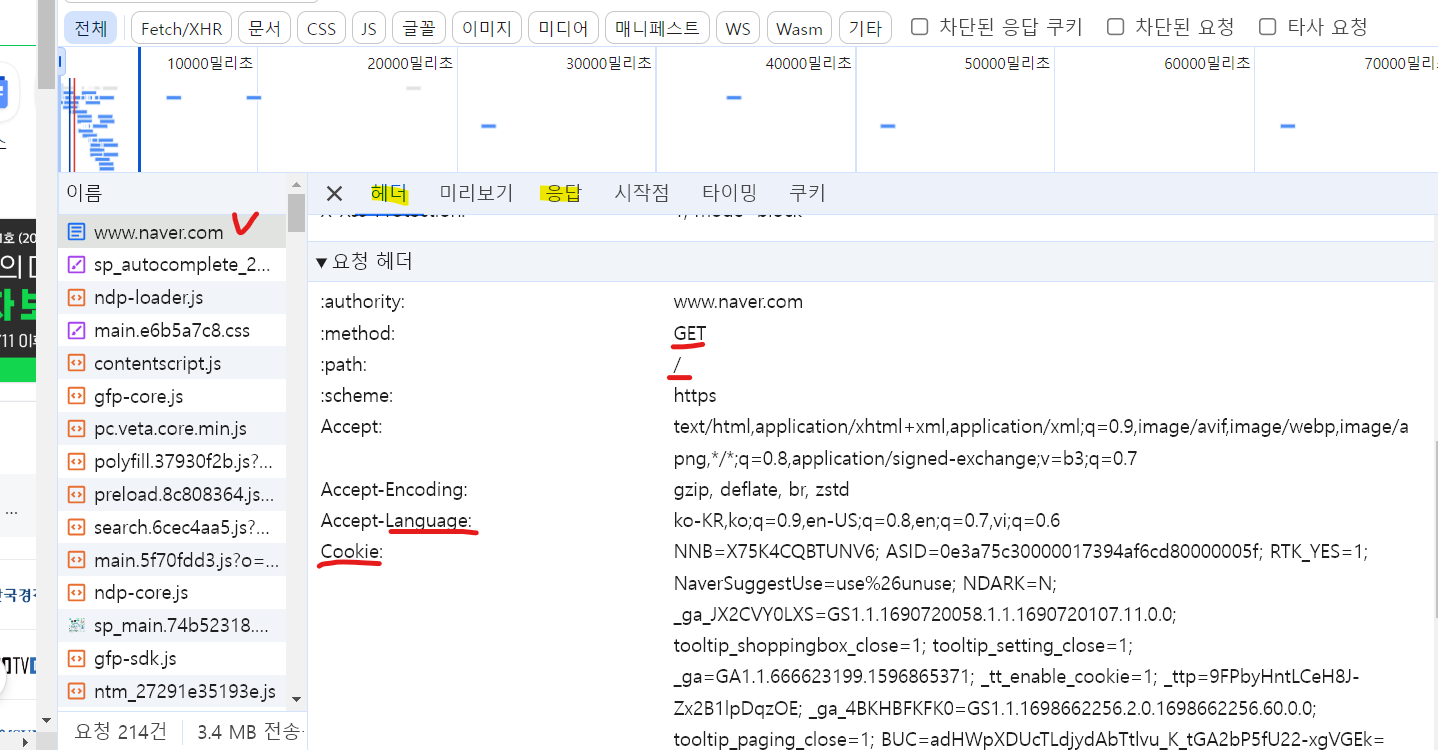Switch to the 타이밍 tab
Image resolution: width=1438 pixels, height=750 pixels.
click(x=729, y=193)
